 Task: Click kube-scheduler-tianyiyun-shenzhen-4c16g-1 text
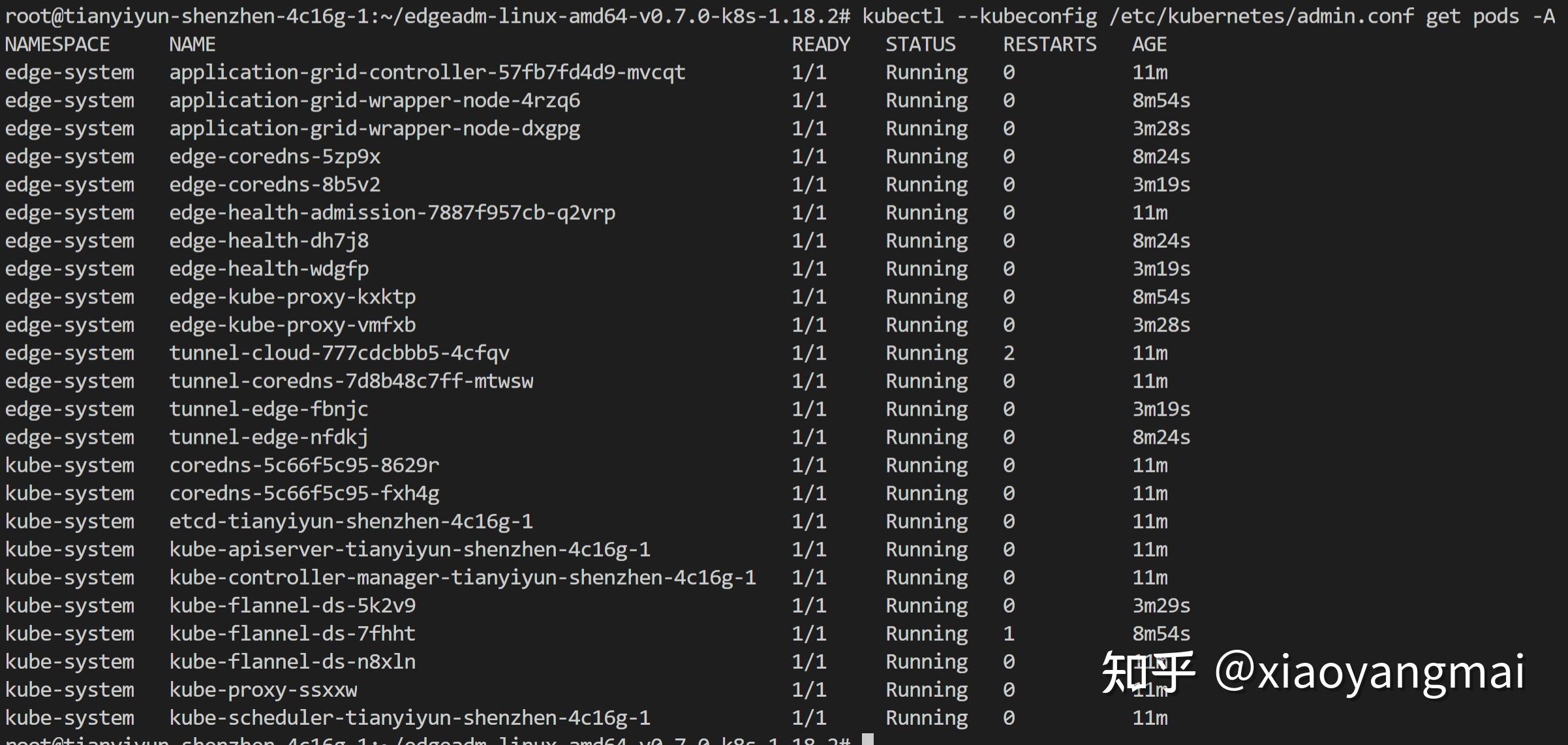[x=410, y=718]
